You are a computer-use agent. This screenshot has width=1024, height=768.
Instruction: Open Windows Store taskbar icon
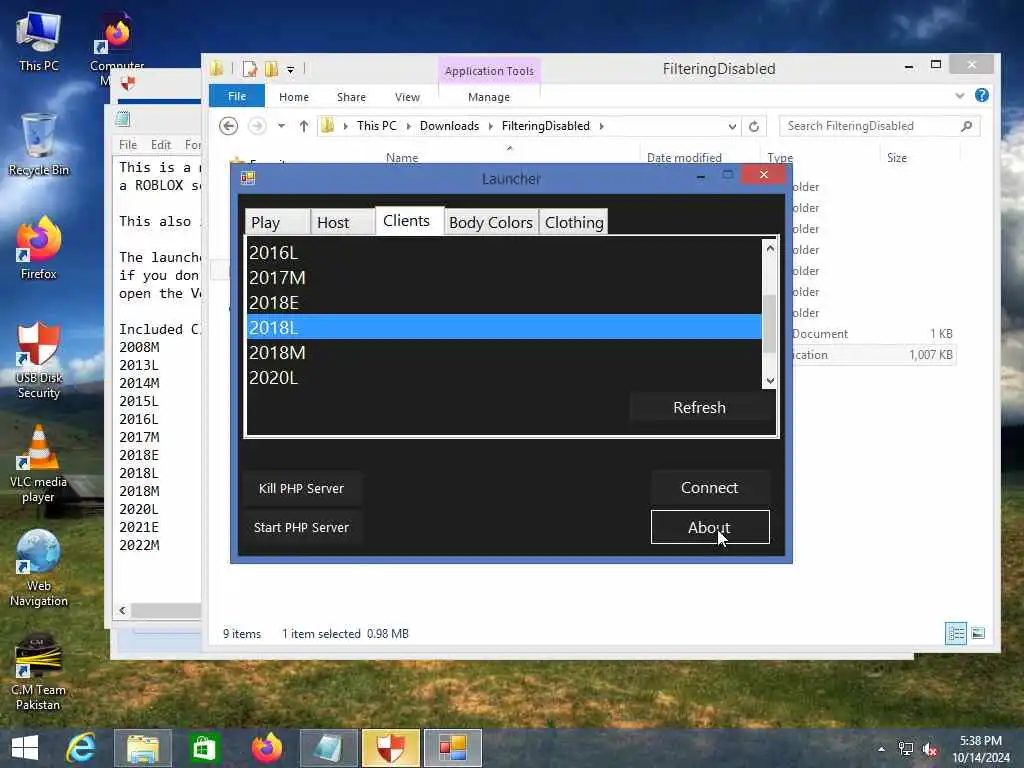204,748
